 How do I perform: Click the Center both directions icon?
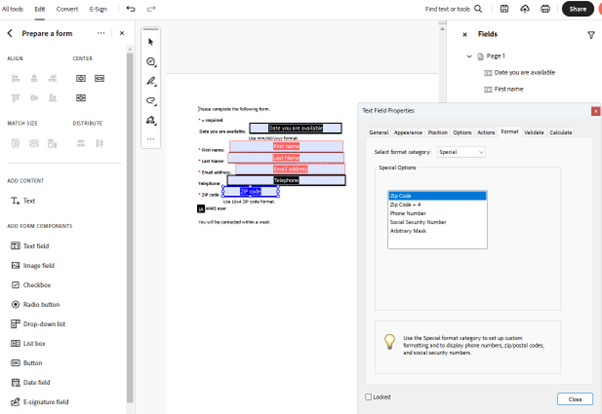pos(81,98)
